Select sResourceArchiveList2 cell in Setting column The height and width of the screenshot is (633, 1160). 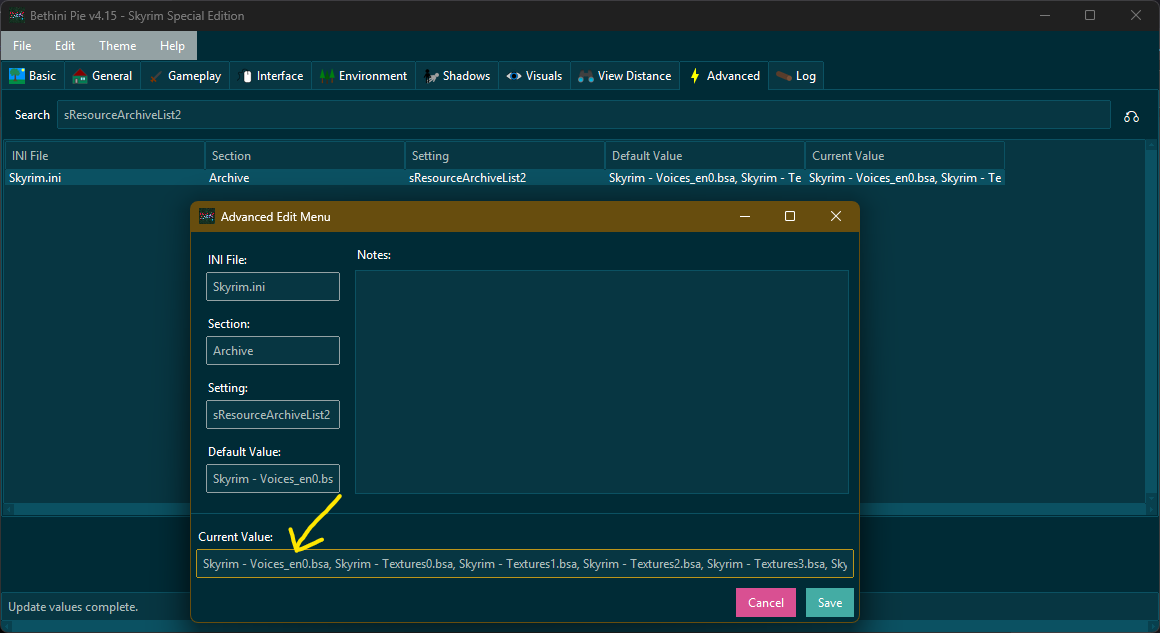505,177
